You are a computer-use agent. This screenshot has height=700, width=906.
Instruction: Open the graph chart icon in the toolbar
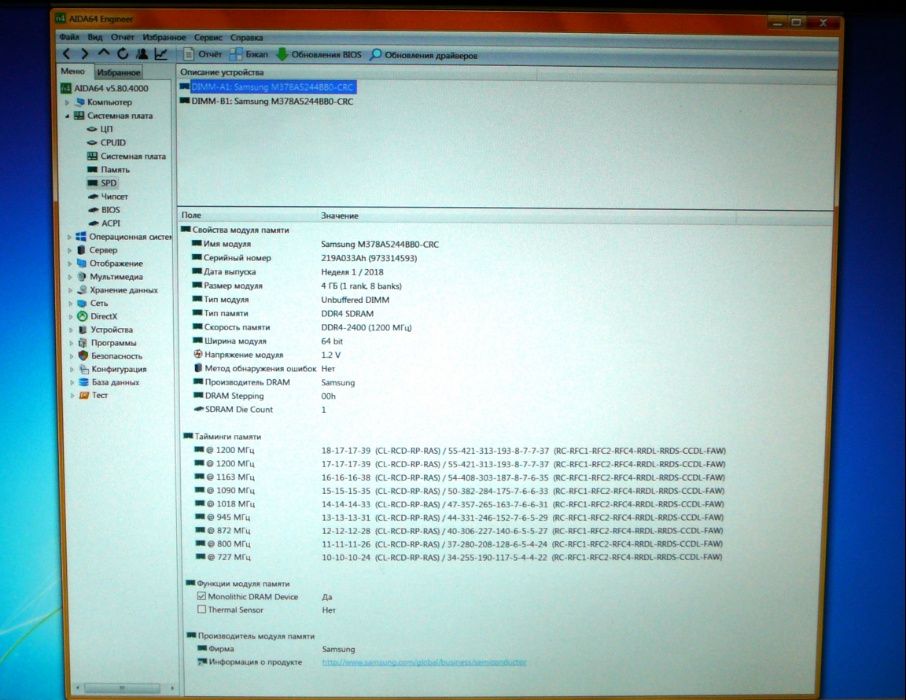pyautogui.click(x=161, y=54)
